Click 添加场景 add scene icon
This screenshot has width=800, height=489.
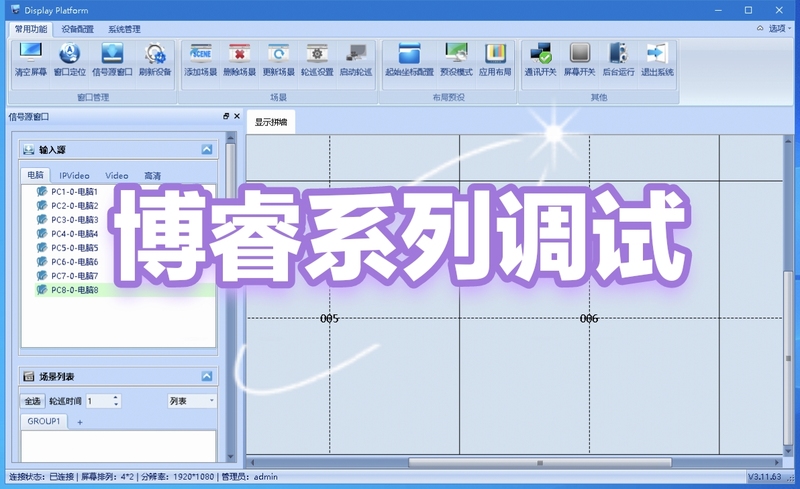(201, 60)
